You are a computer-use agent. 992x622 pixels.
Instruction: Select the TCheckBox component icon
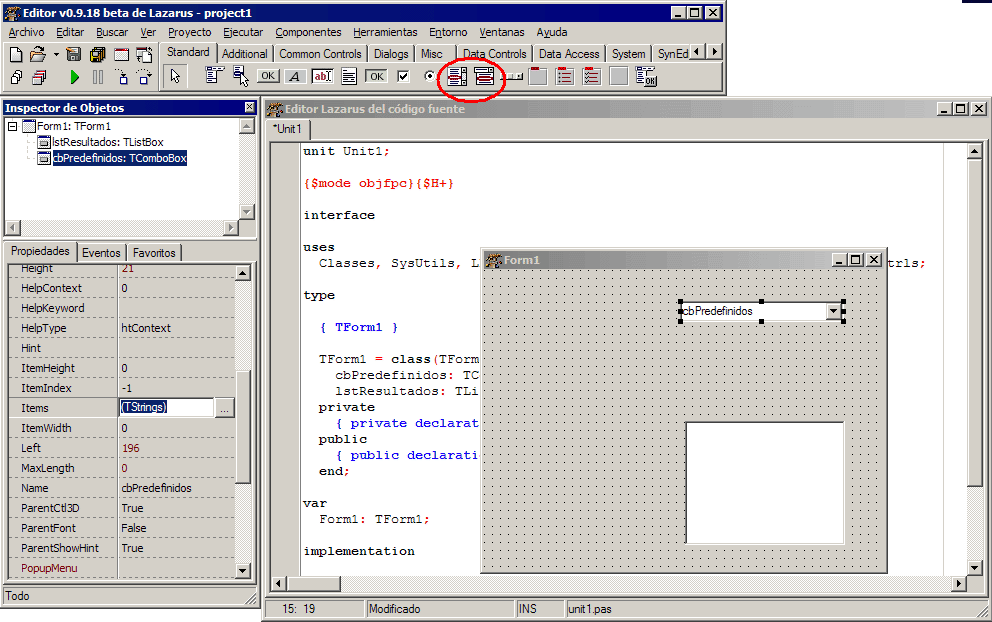(403, 76)
